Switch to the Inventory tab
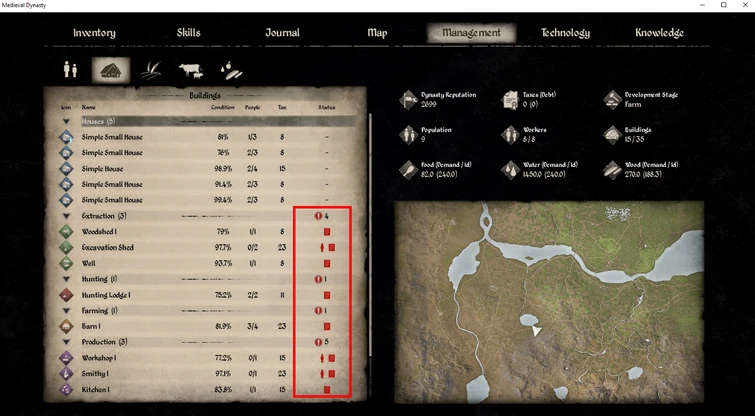Viewport: 755px width, 416px height. point(94,33)
